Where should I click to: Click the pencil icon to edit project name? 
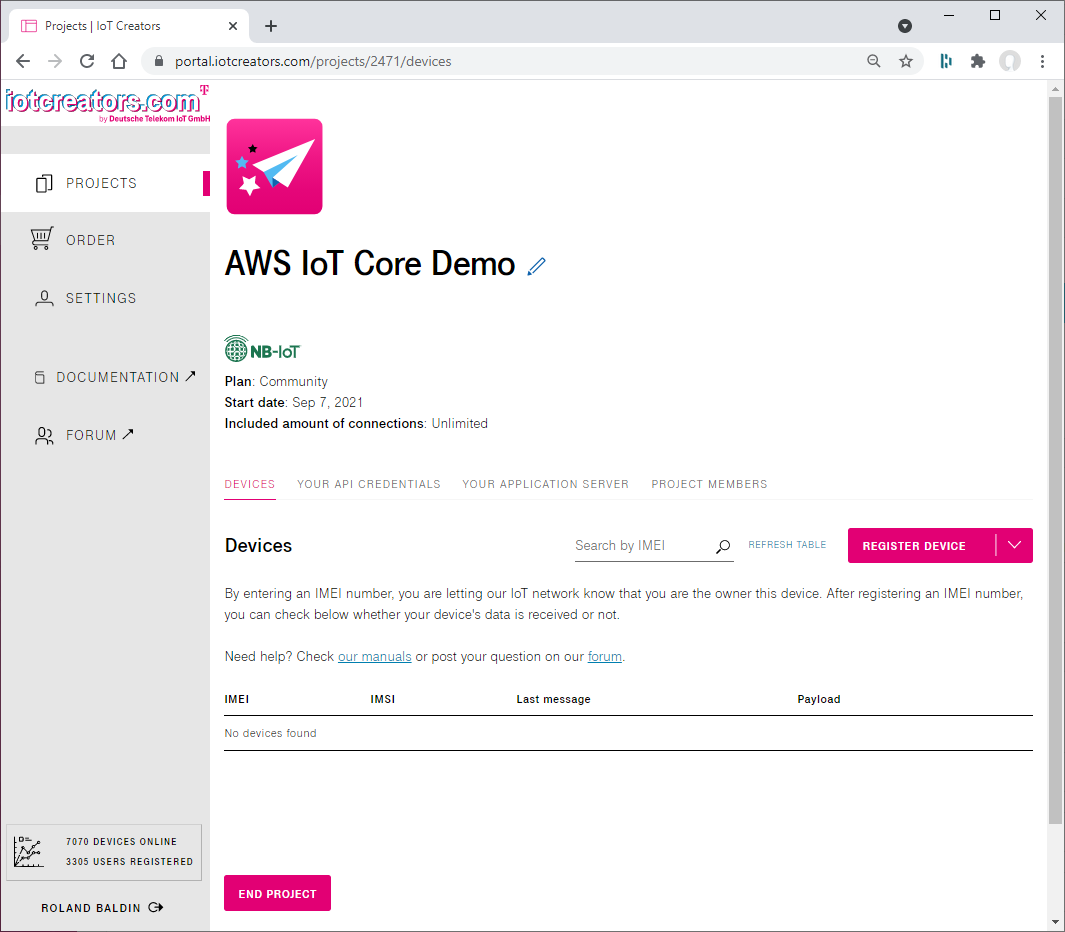(x=537, y=266)
